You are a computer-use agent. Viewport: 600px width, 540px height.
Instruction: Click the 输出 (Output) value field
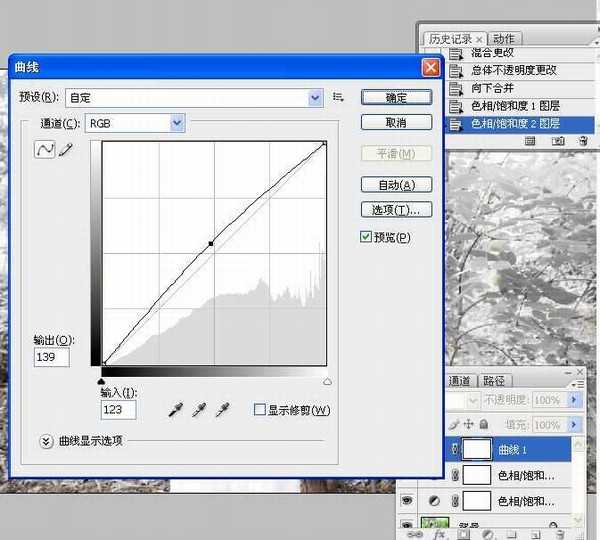coord(51,357)
